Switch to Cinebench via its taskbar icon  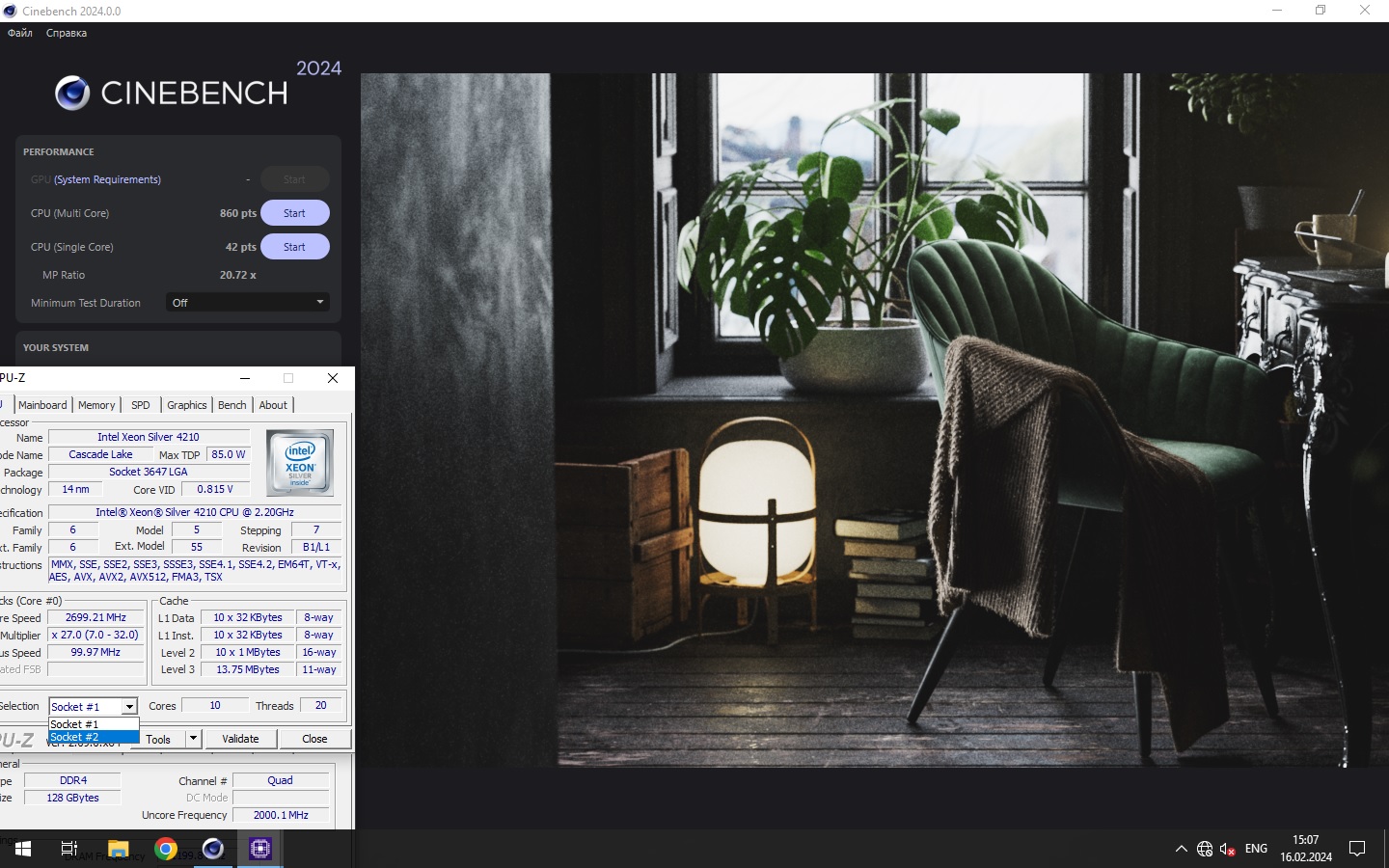coord(213,849)
